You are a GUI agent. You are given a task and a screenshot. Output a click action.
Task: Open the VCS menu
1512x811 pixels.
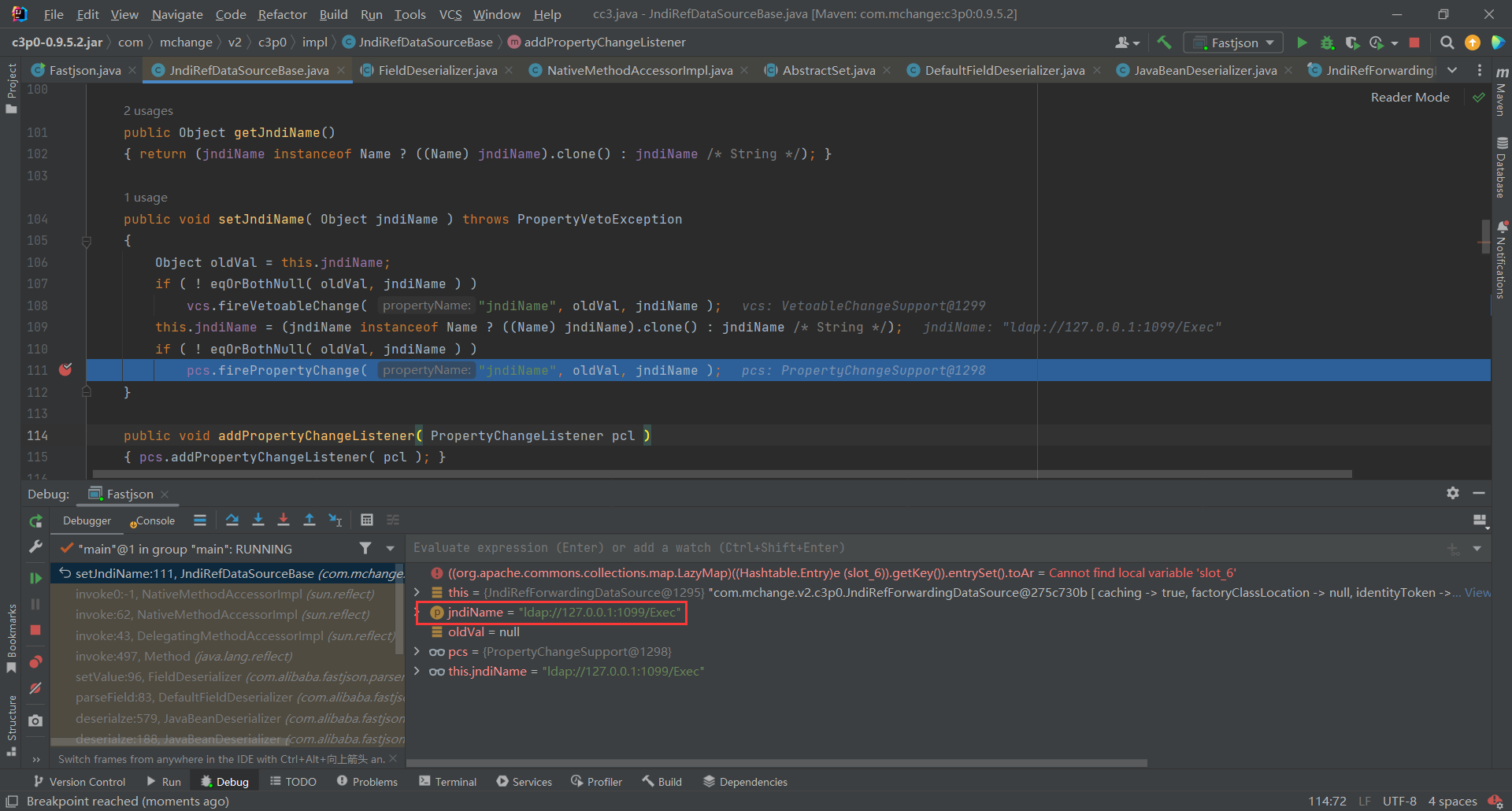tap(450, 14)
